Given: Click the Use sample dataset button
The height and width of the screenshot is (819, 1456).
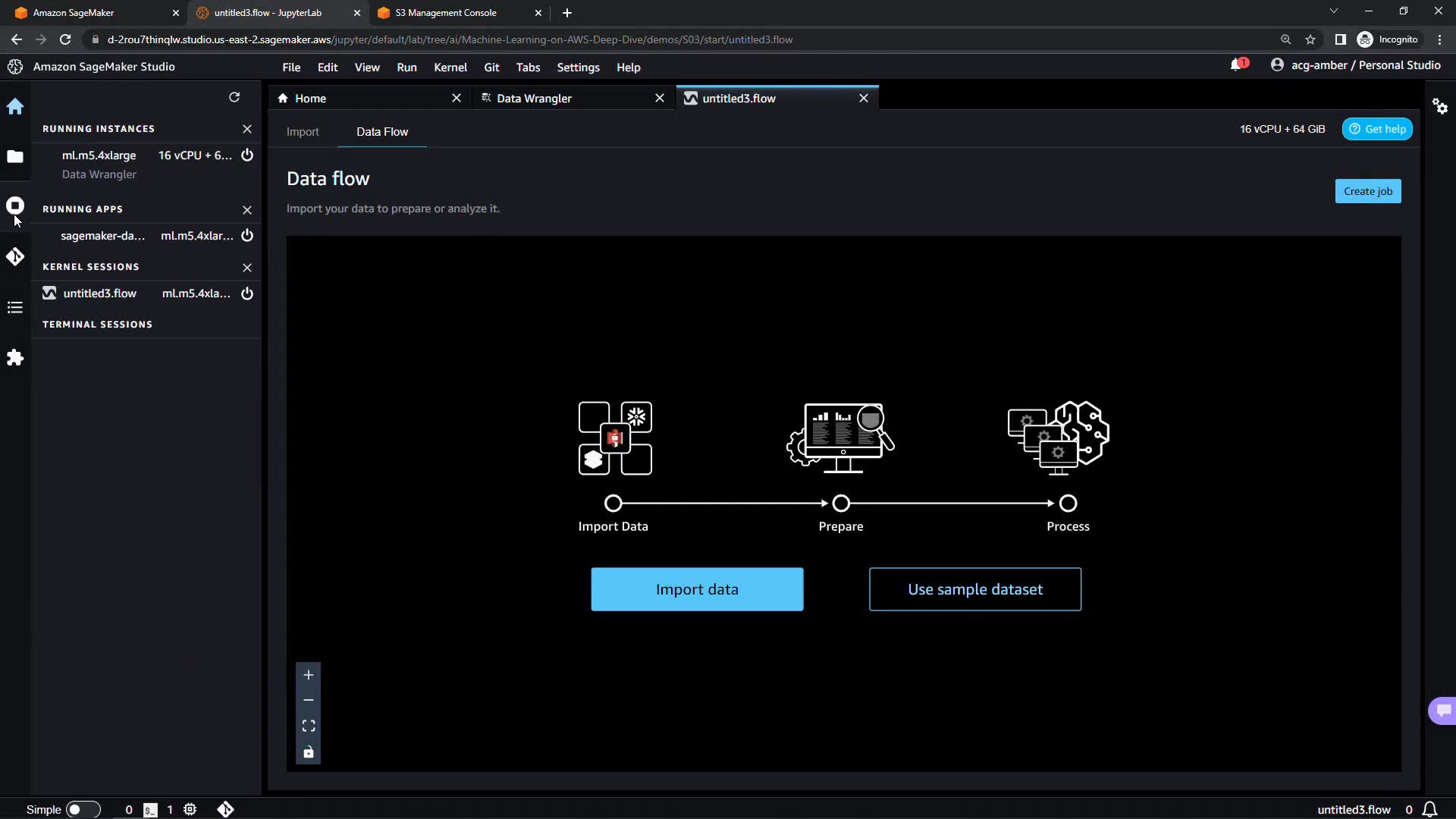Looking at the screenshot, I should coord(974,589).
